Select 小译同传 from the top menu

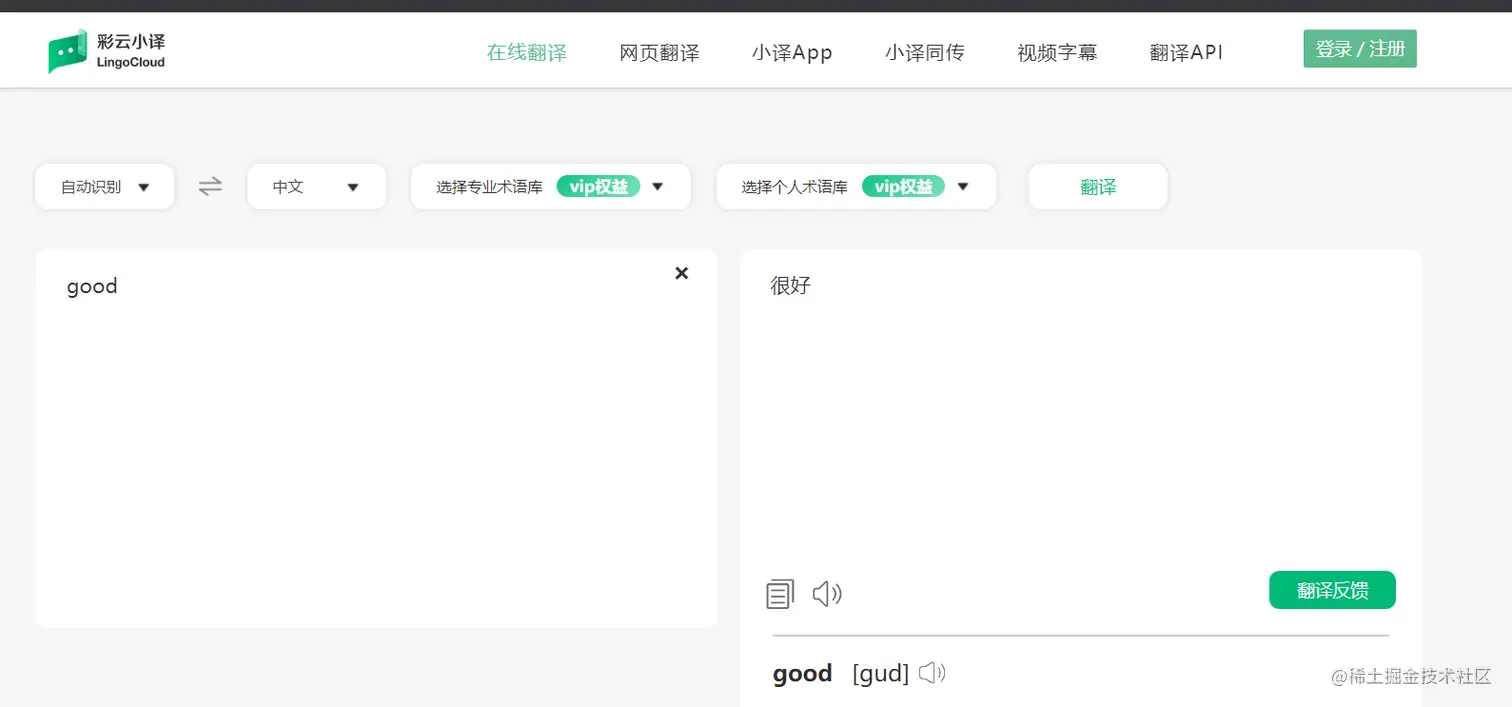point(925,53)
